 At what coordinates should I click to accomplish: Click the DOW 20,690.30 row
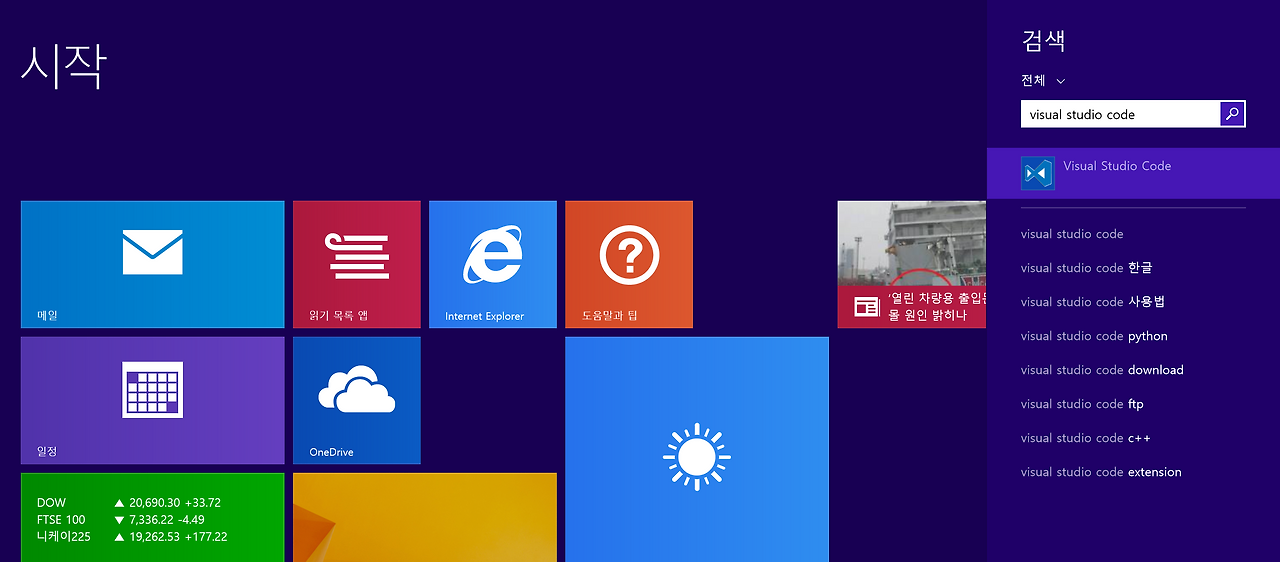coord(129,503)
